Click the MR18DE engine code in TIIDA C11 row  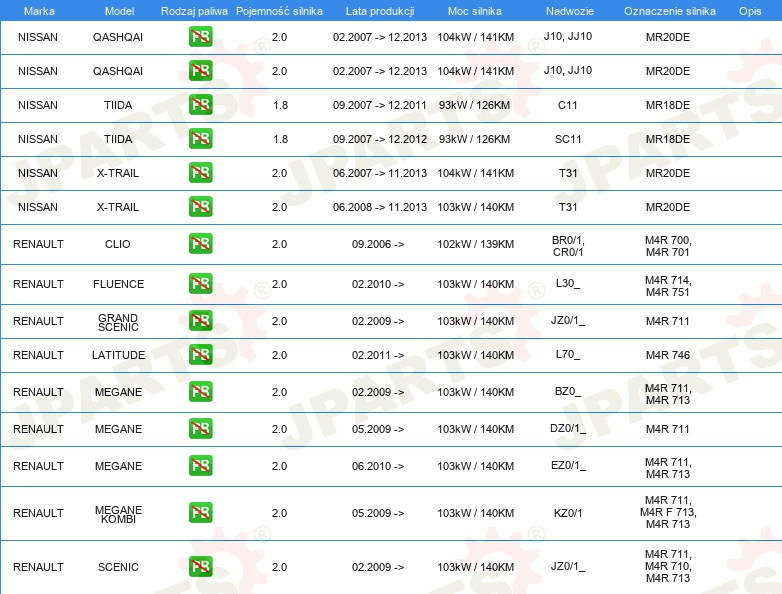pos(668,105)
